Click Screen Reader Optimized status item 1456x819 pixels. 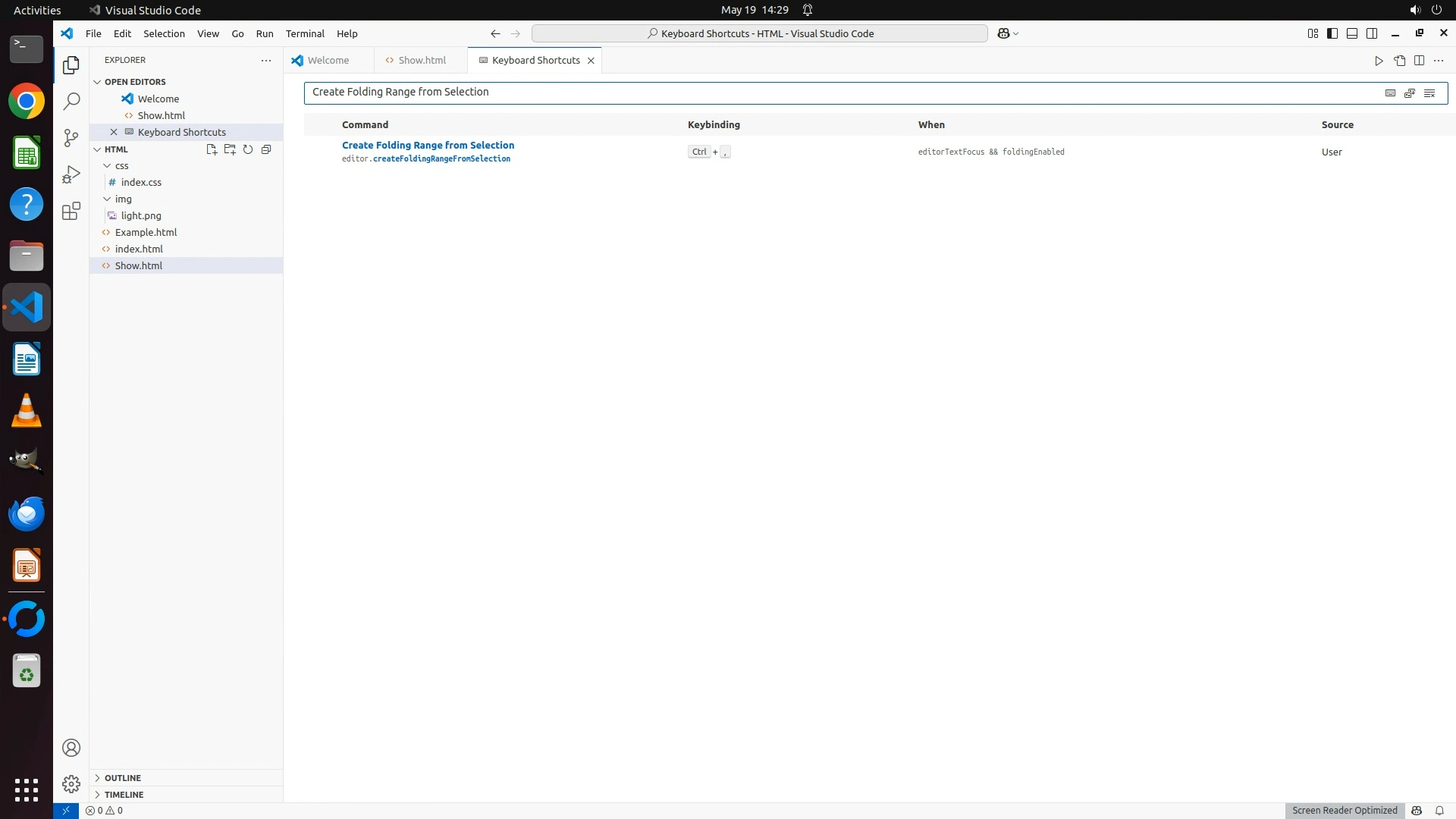click(x=1345, y=811)
